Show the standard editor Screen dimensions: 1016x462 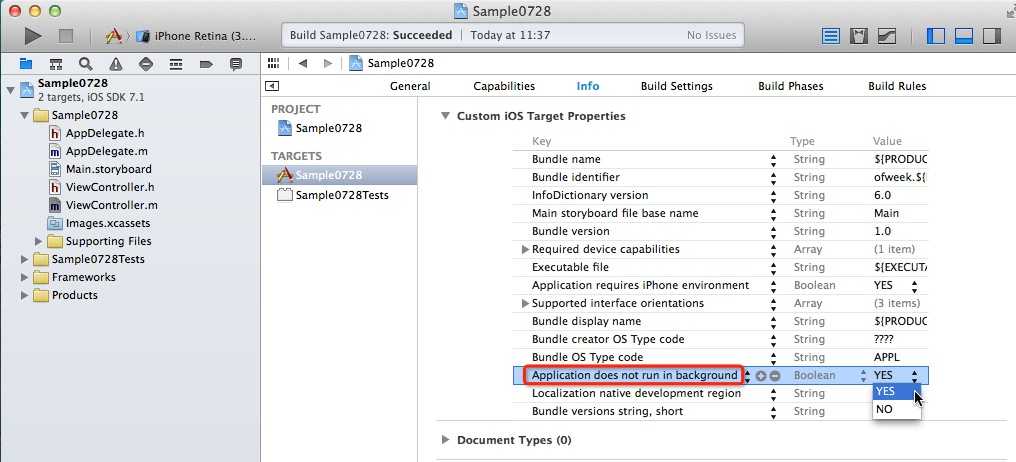(831, 36)
